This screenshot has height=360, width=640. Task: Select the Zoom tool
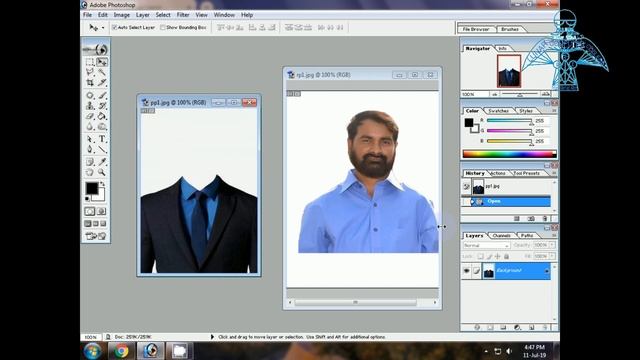(102, 172)
